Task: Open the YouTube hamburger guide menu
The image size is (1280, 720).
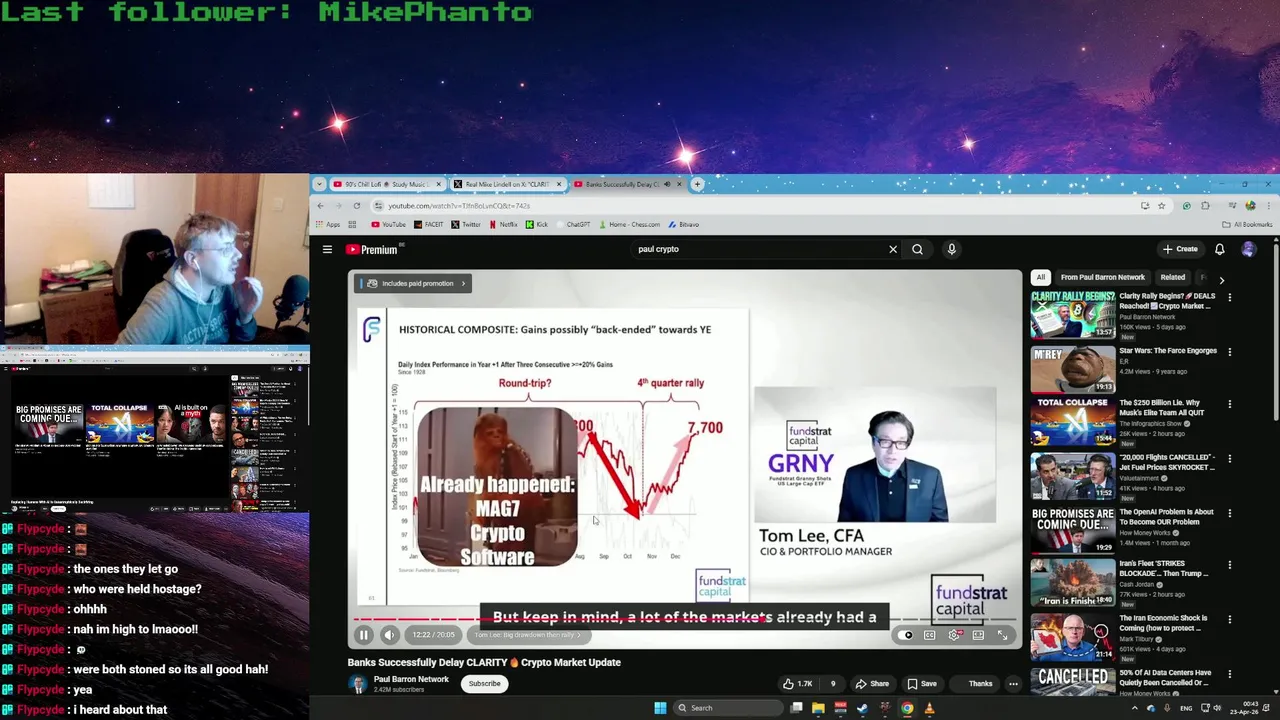Action: pos(327,249)
